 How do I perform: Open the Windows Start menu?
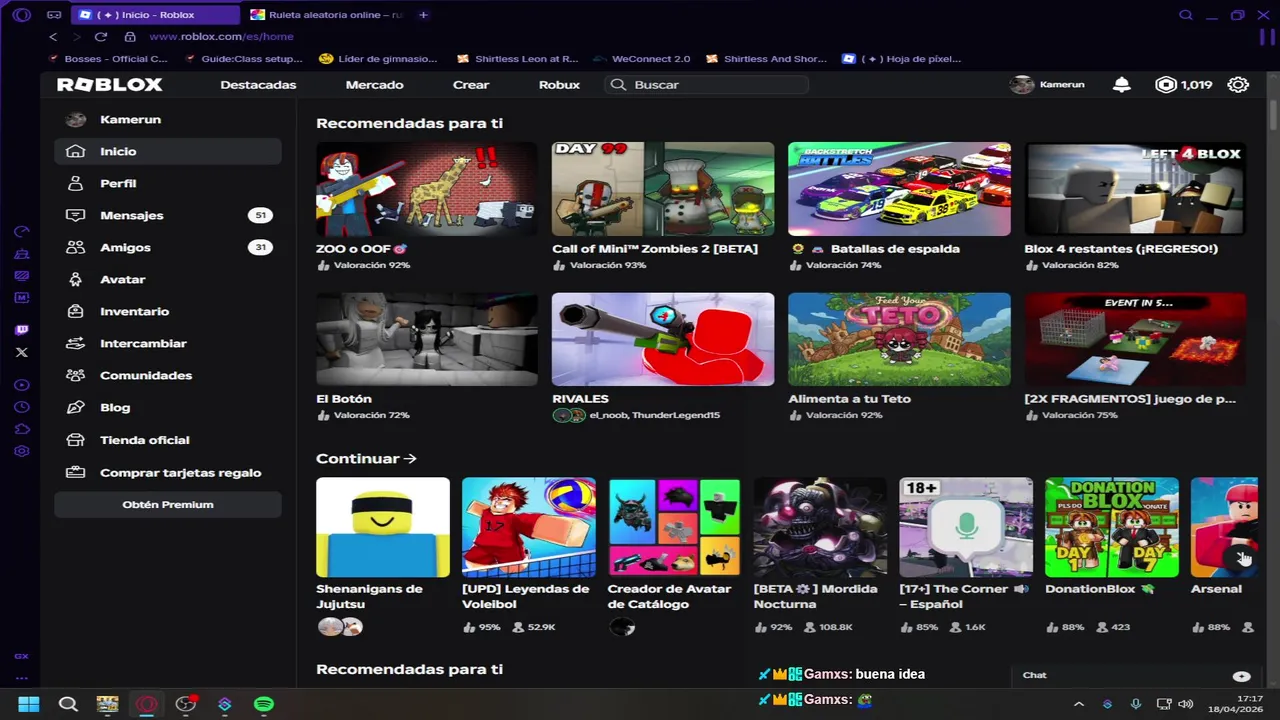(29, 704)
